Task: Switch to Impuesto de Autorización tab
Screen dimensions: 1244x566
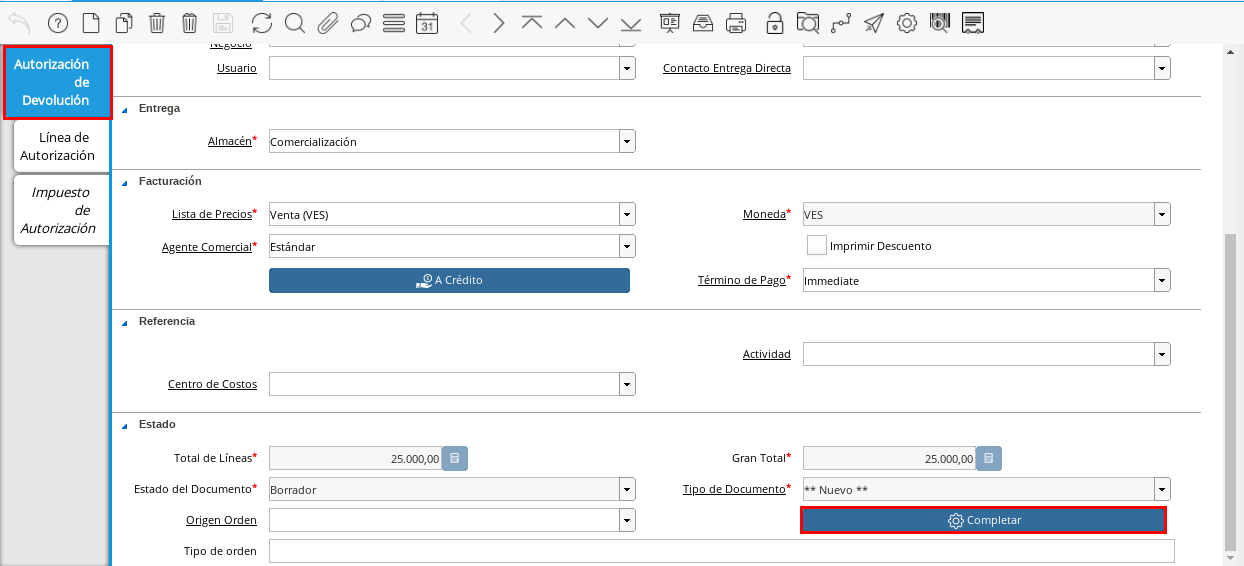Action: point(61,210)
